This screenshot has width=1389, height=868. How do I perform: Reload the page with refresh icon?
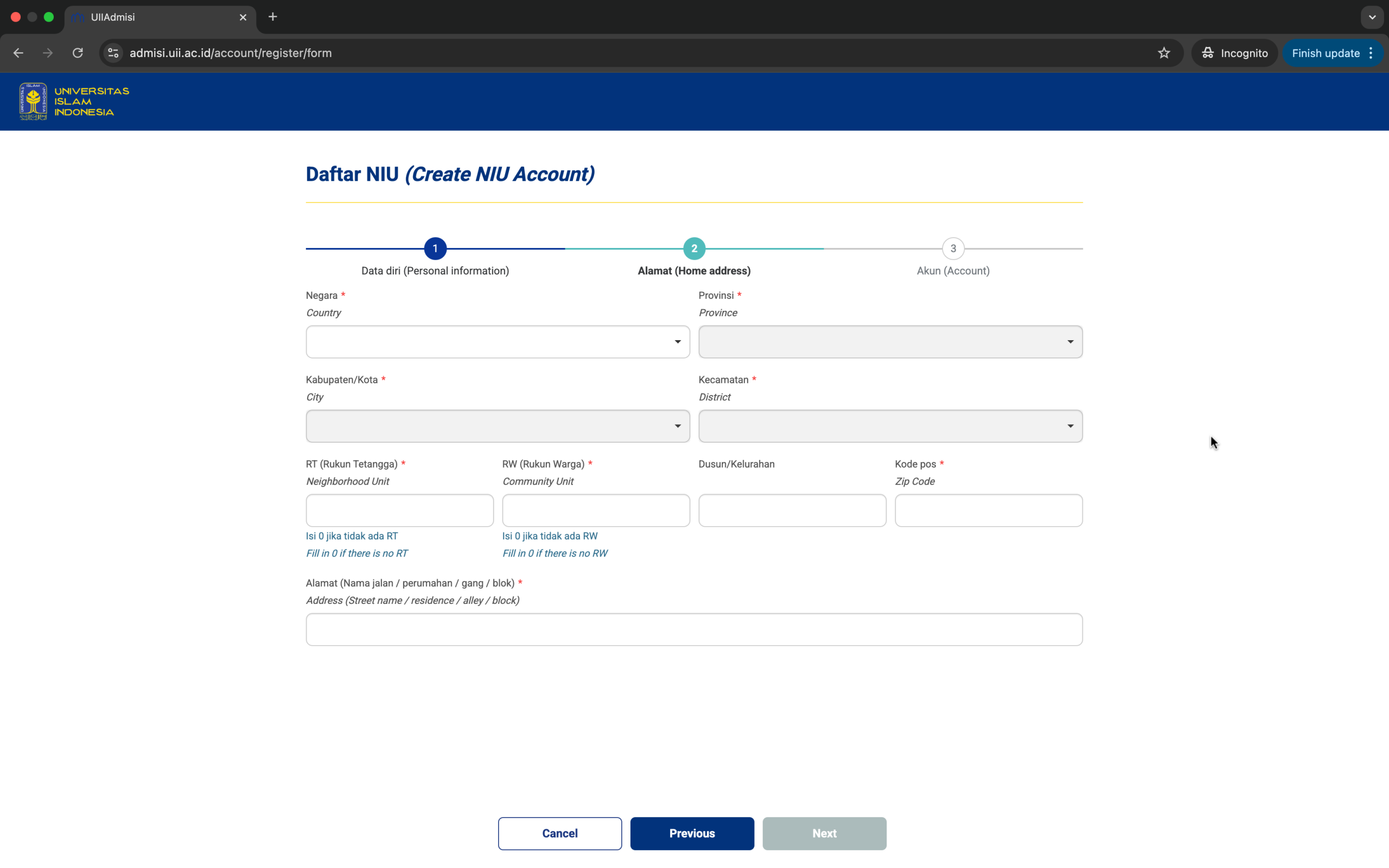click(78, 53)
